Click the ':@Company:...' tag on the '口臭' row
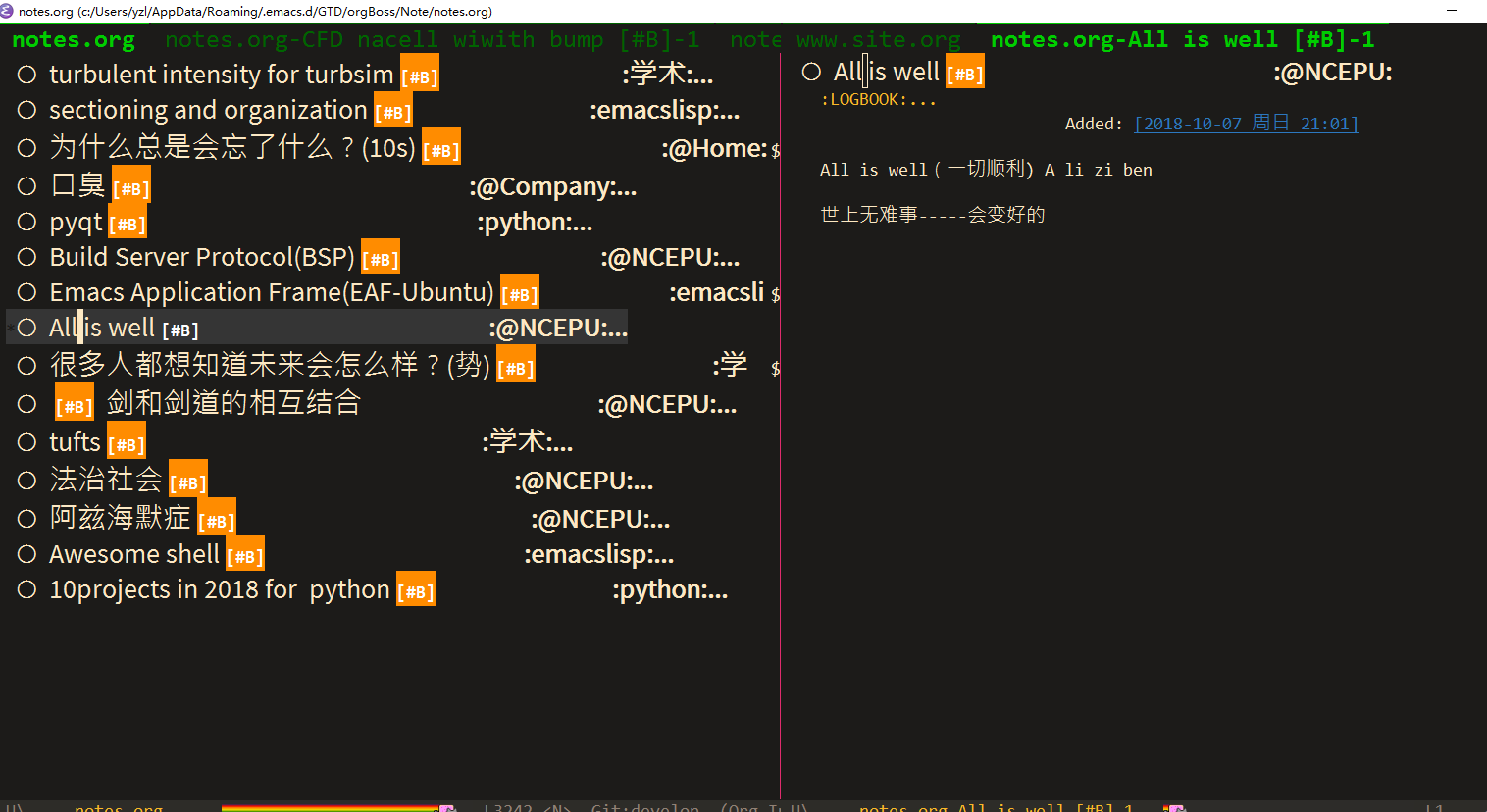The width and height of the screenshot is (1487, 812). coord(553,186)
